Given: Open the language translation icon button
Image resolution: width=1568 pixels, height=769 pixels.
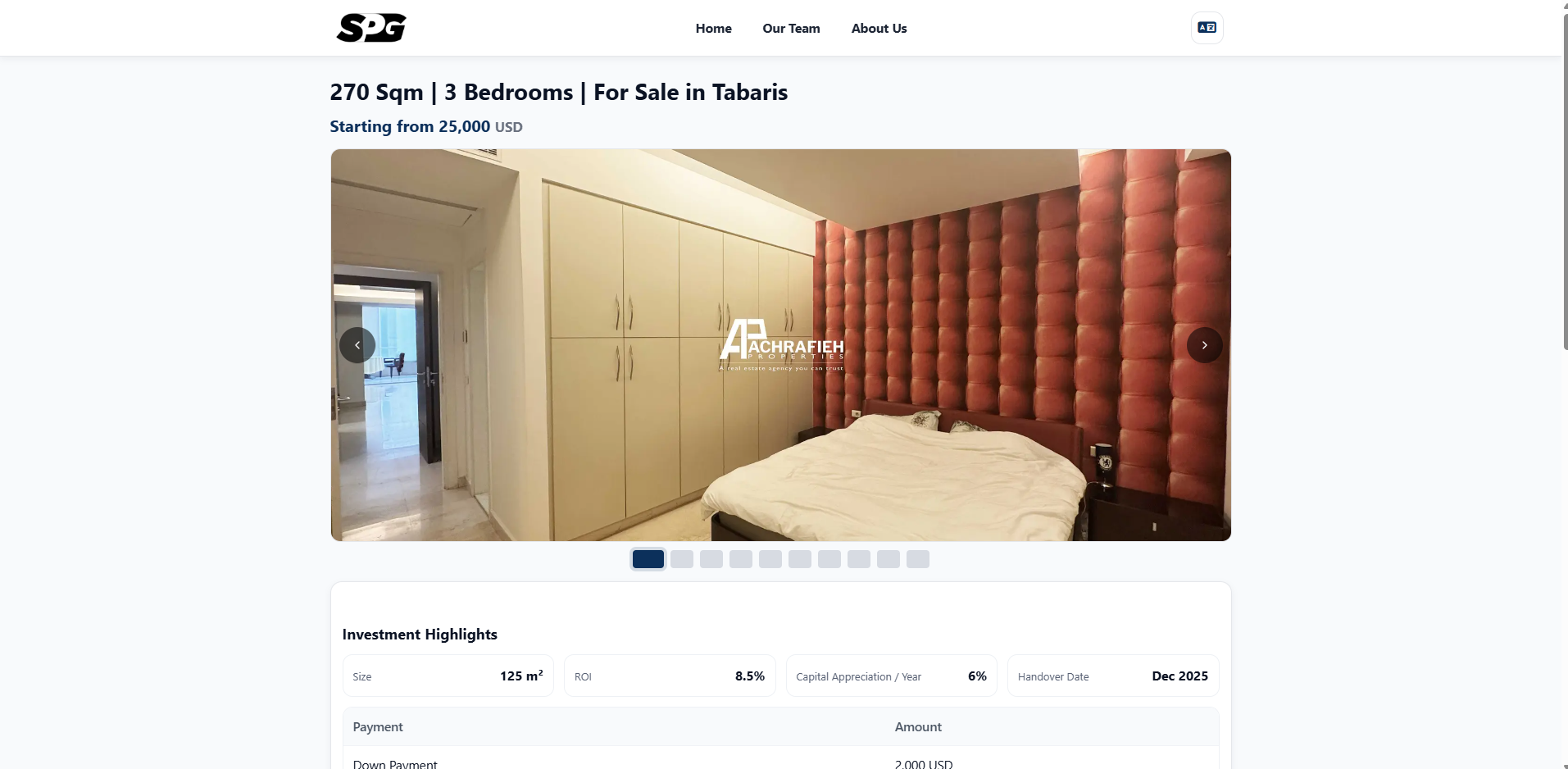Looking at the screenshot, I should pyautogui.click(x=1207, y=28).
